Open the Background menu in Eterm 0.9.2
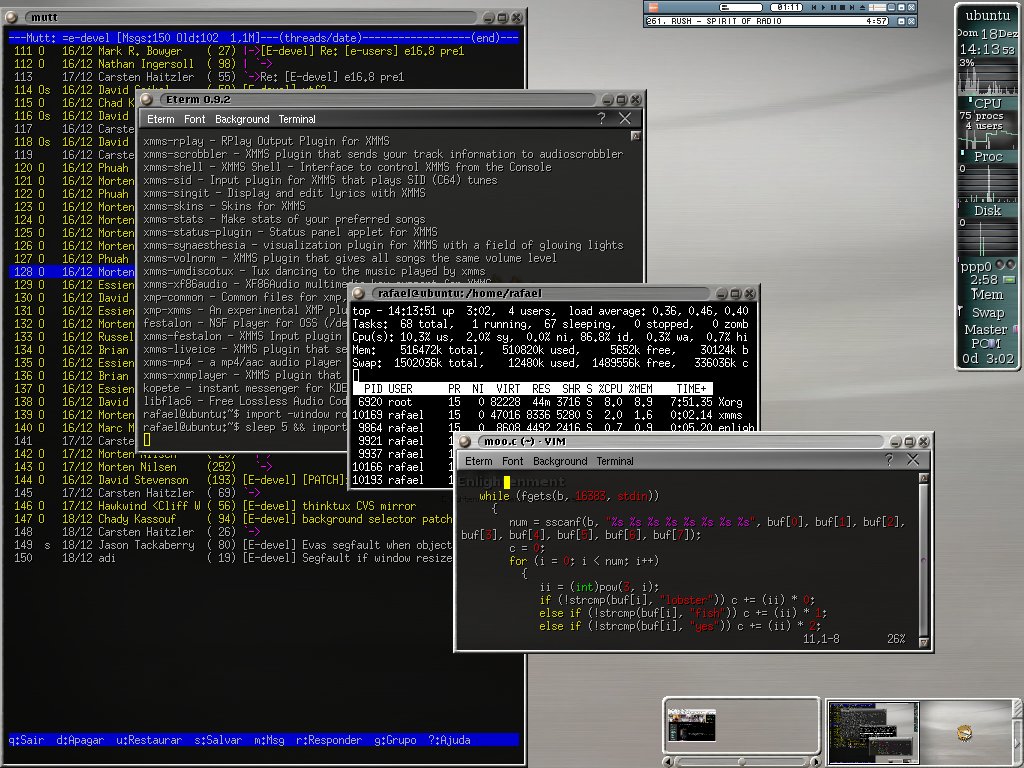 coord(242,119)
